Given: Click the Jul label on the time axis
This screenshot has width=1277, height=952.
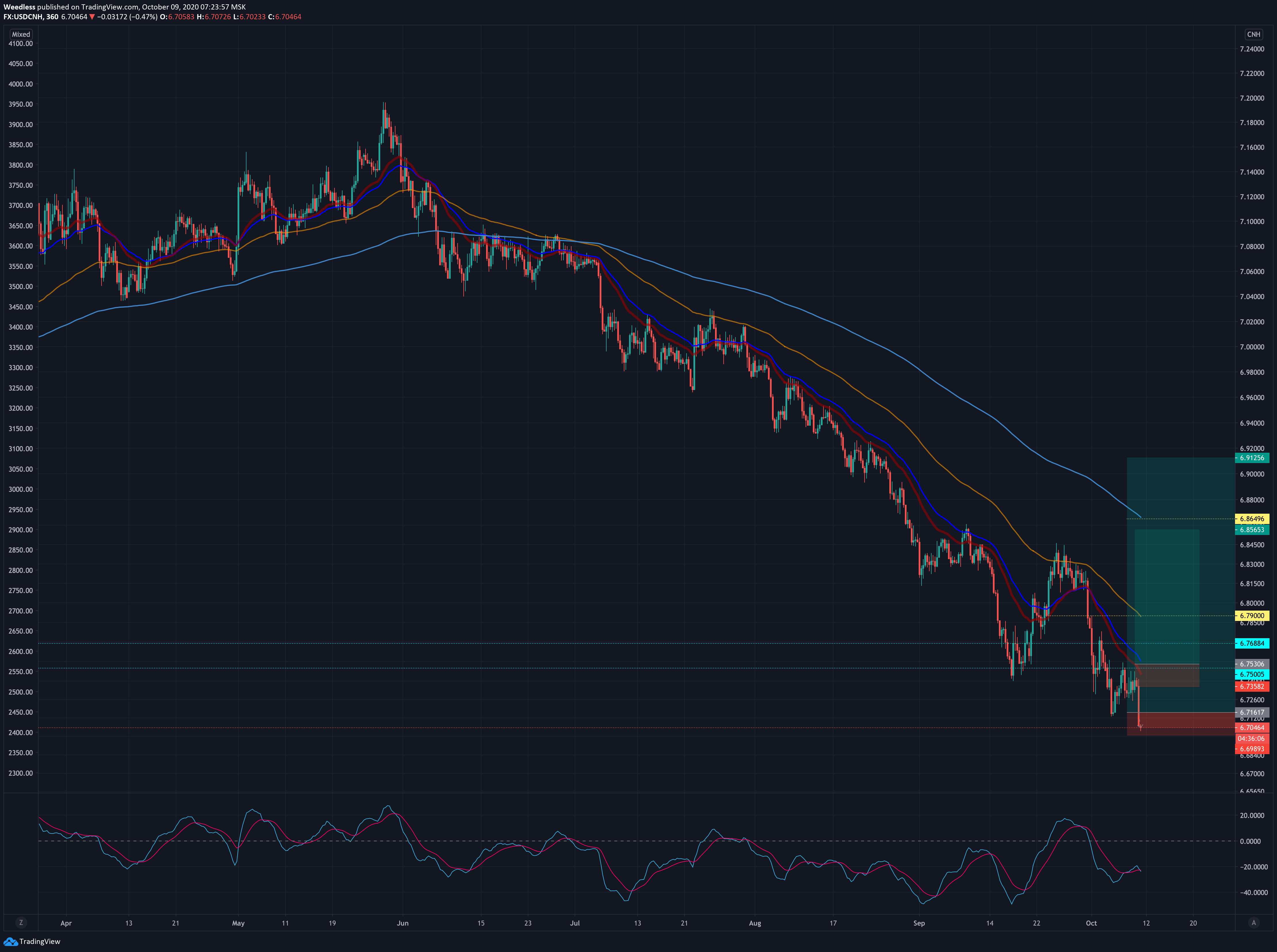Looking at the screenshot, I should (575, 923).
